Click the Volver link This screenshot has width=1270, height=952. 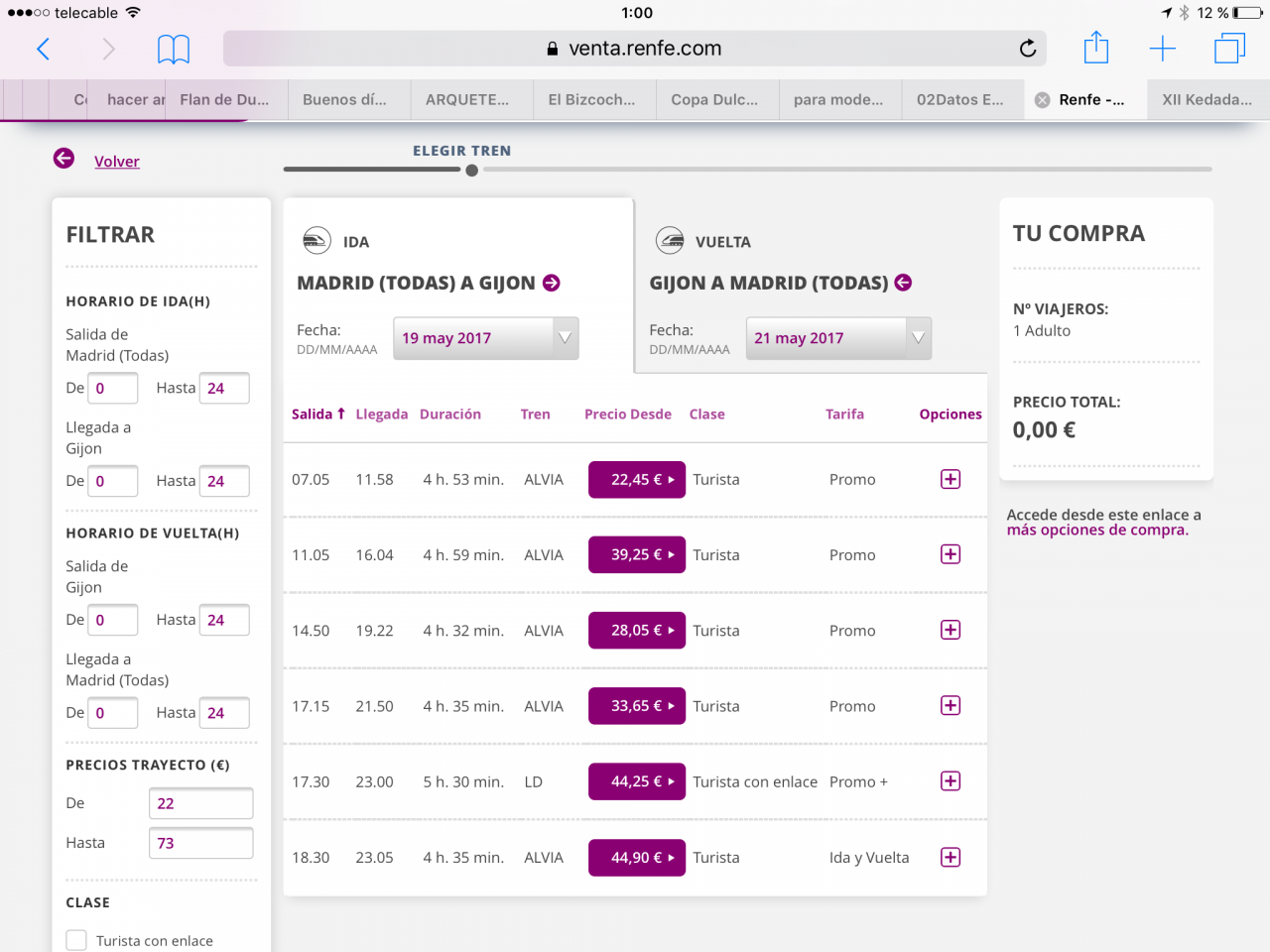tap(117, 162)
